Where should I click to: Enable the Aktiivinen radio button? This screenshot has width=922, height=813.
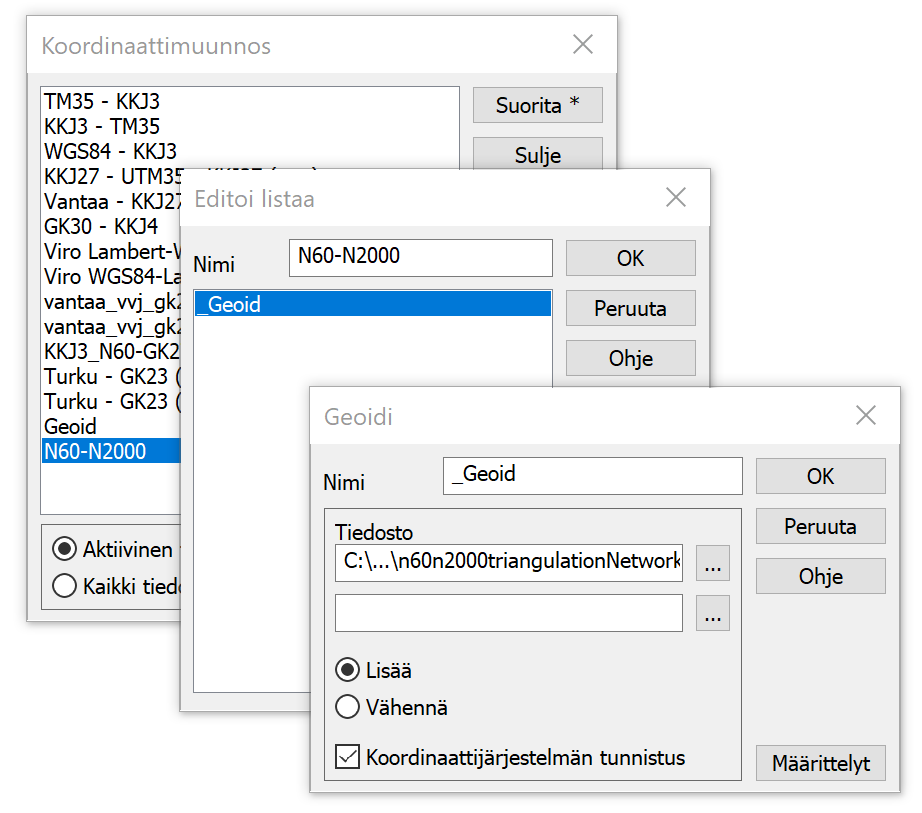point(65,549)
